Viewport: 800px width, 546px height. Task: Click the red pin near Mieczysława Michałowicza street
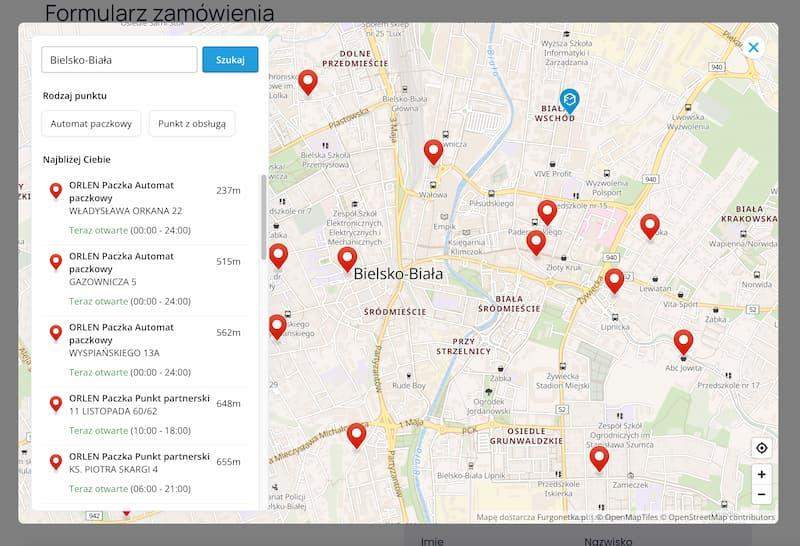tap(357, 436)
